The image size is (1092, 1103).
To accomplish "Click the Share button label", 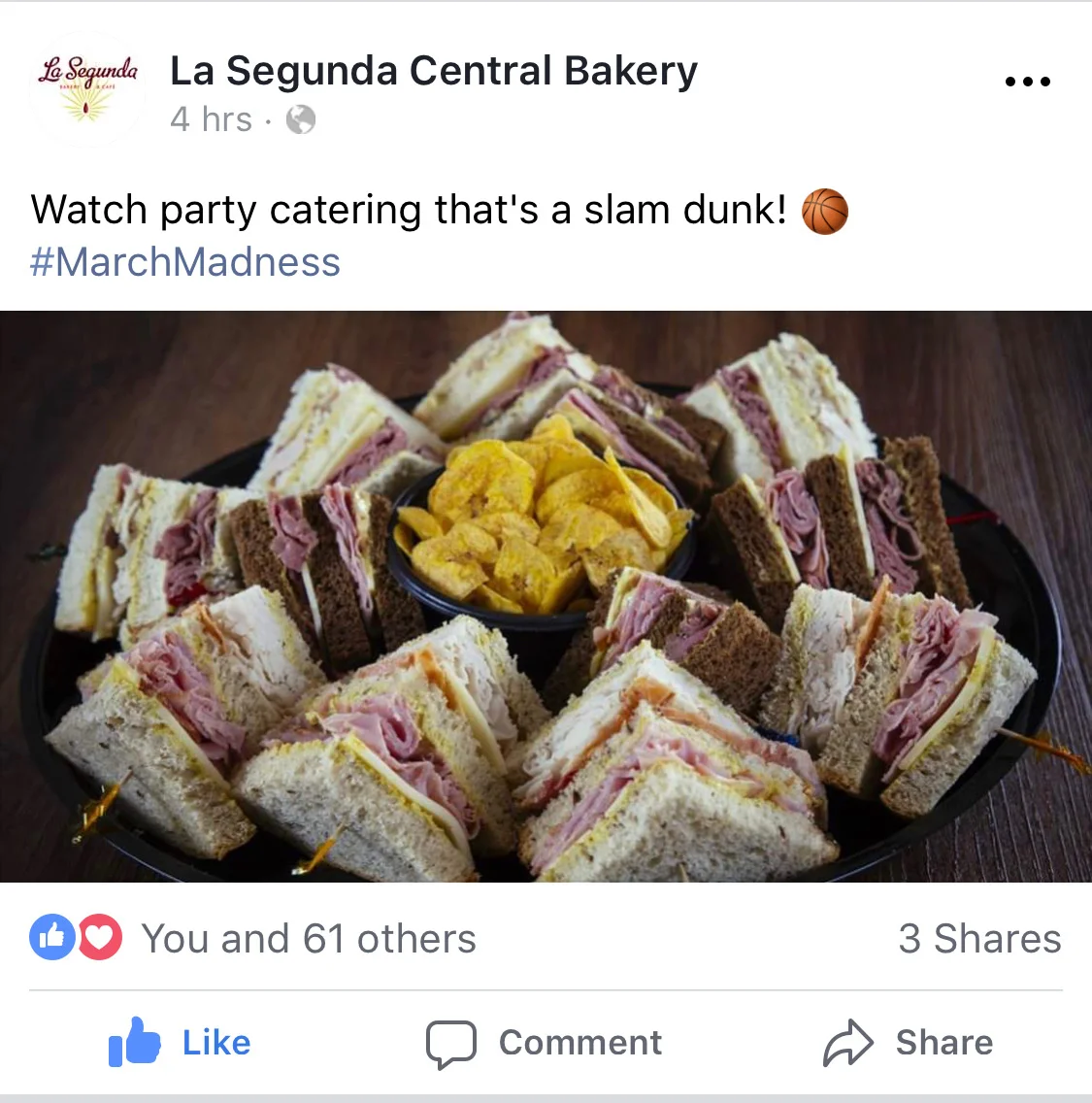I will pyautogui.click(x=944, y=1043).
